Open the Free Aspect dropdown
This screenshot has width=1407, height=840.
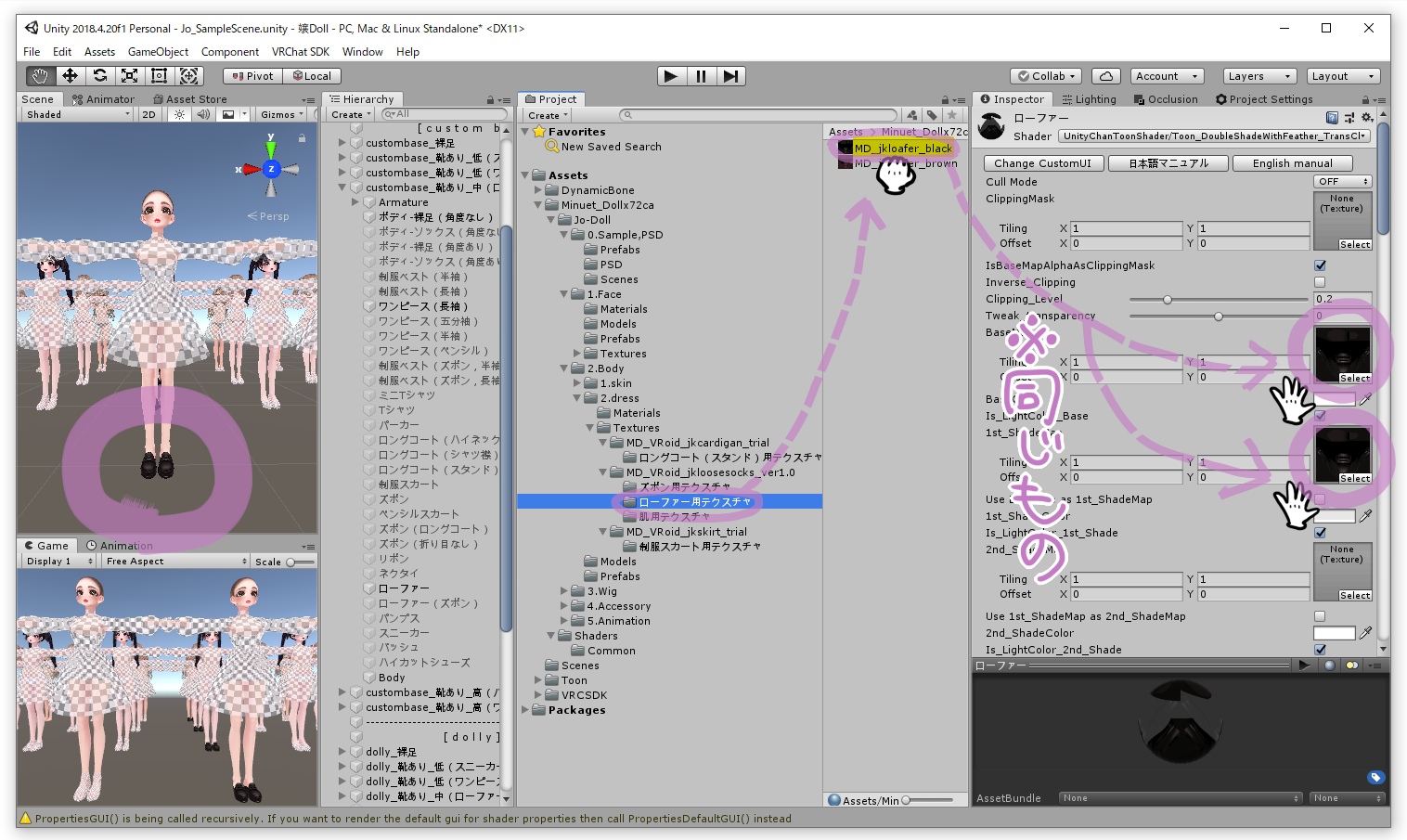176,562
